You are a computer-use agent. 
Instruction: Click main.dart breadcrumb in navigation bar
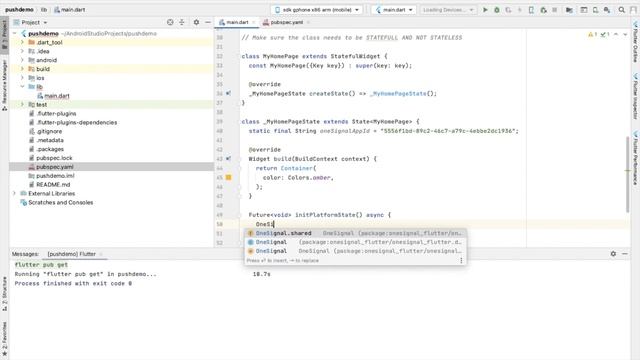[x=69, y=10]
